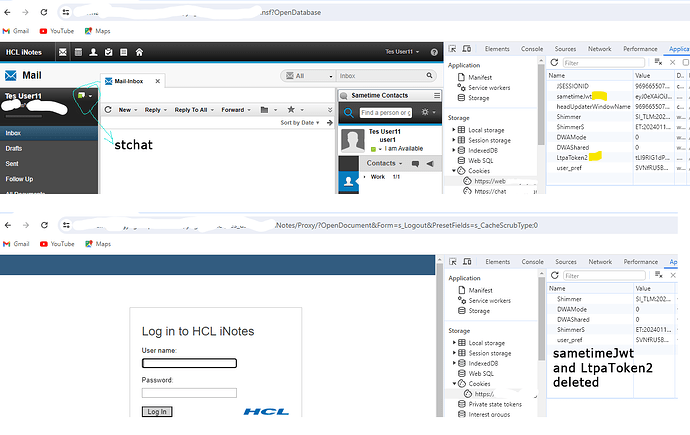The height and width of the screenshot is (435, 690).
Task: Open the Forward dropdown in mail toolbar
Action: pyautogui.click(x=236, y=110)
